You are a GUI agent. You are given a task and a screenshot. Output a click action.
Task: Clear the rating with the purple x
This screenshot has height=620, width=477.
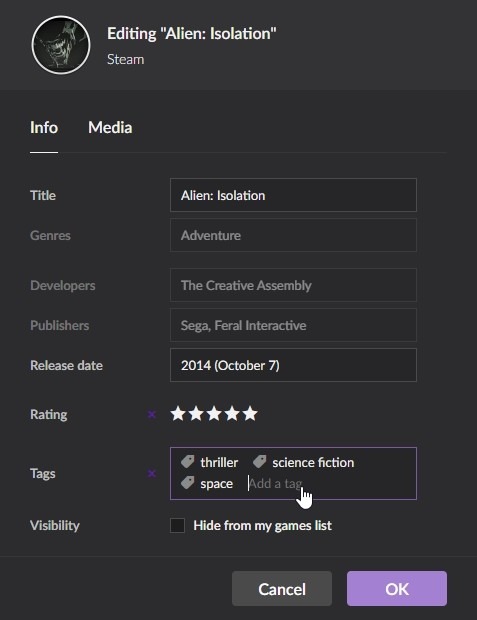click(x=151, y=414)
